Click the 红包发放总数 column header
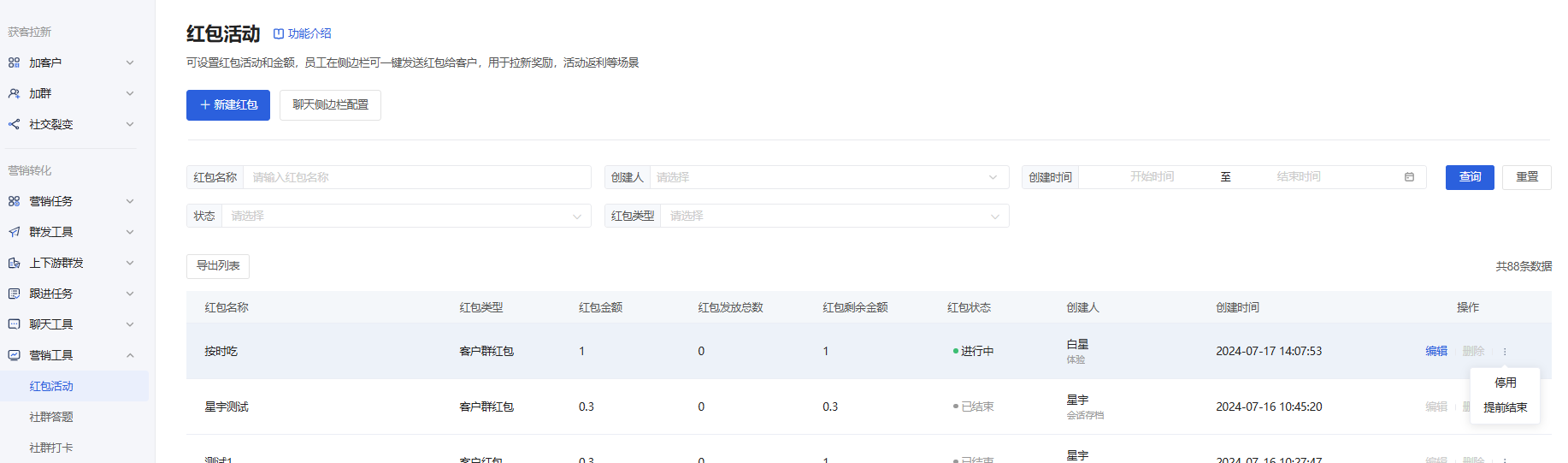The width and height of the screenshot is (1568, 463). (x=730, y=307)
